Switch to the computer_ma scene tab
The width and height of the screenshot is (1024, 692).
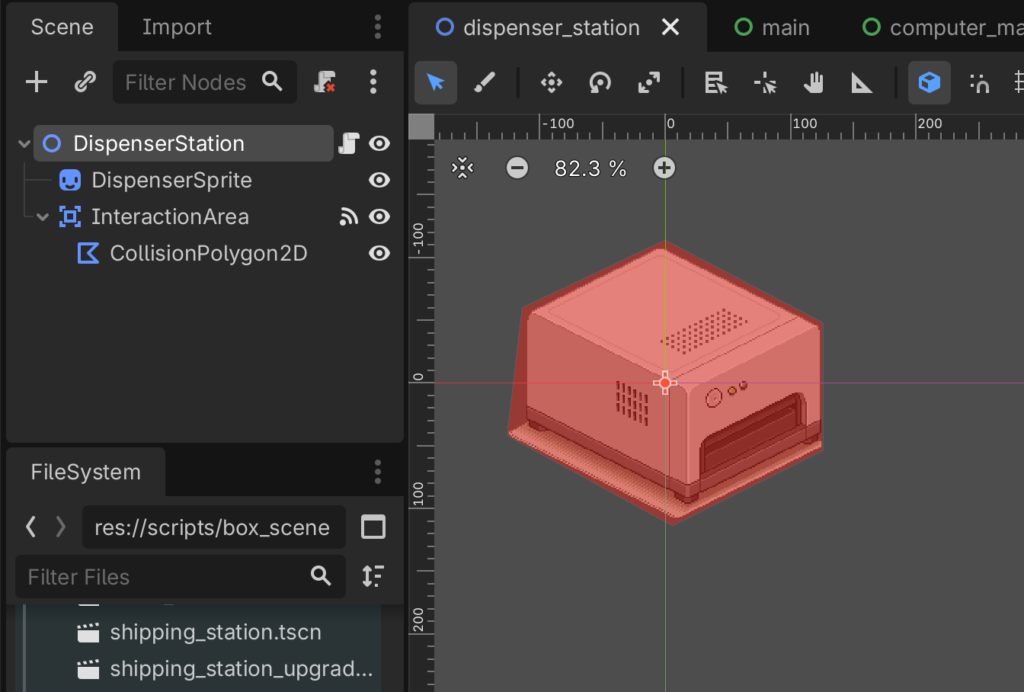[x=942, y=27]
